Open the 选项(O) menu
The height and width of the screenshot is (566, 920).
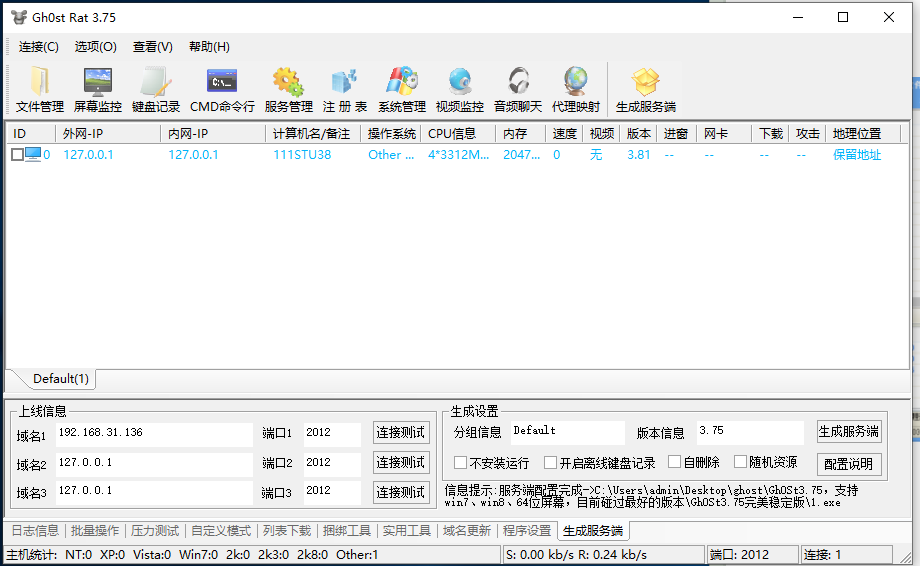click(x=95, y=47)
